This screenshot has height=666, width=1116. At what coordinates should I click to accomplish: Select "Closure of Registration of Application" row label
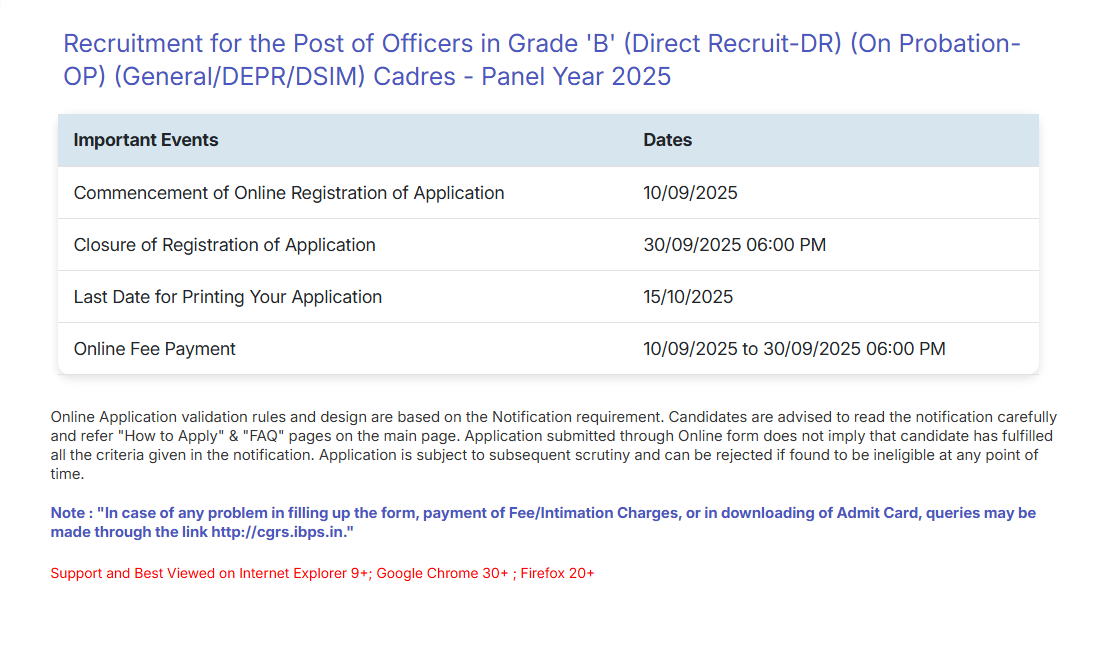click(225, 245)
